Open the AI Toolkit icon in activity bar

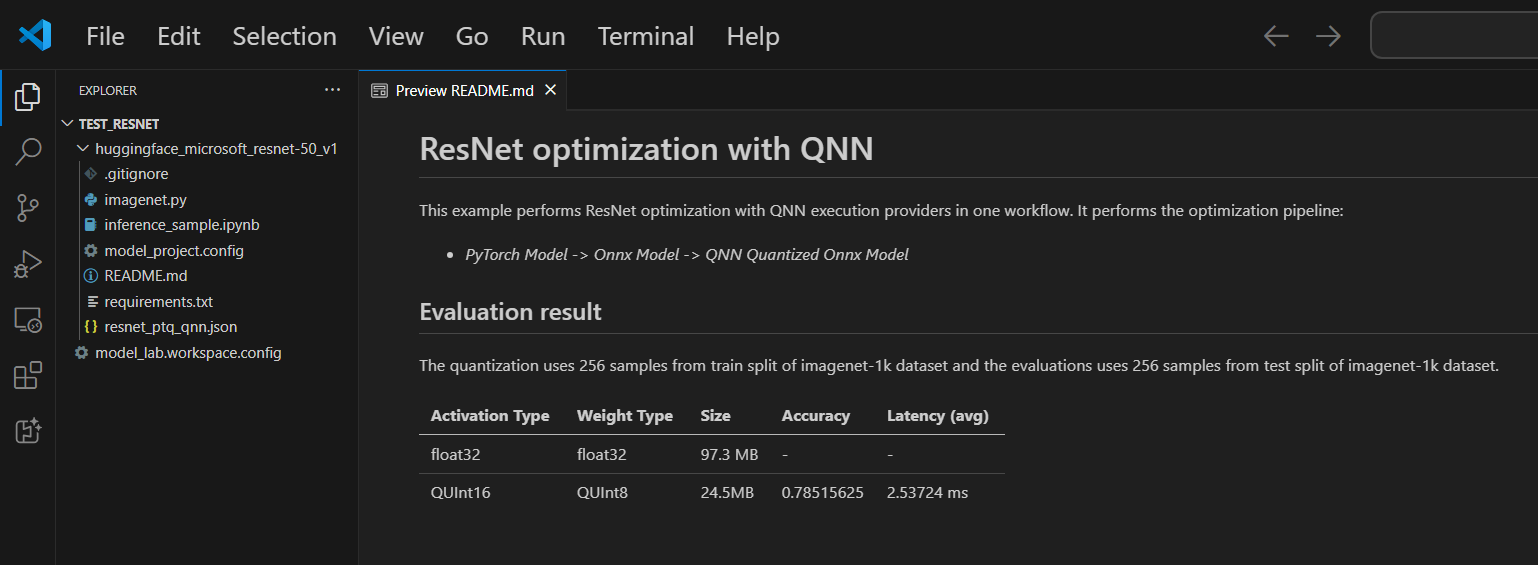point(28,431)
